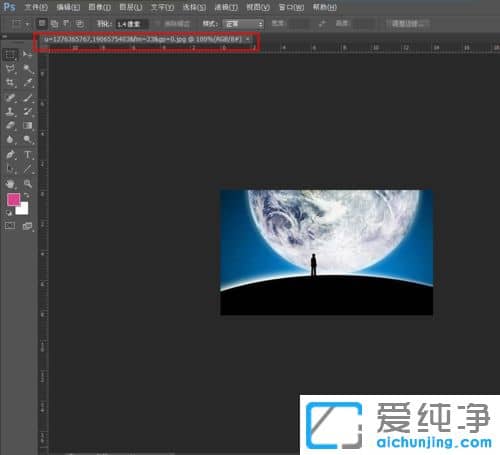Viewport: 500px width, 455px height.
Task: Select the Rectangular Marquee tool
Action: (x=10, y=55)
